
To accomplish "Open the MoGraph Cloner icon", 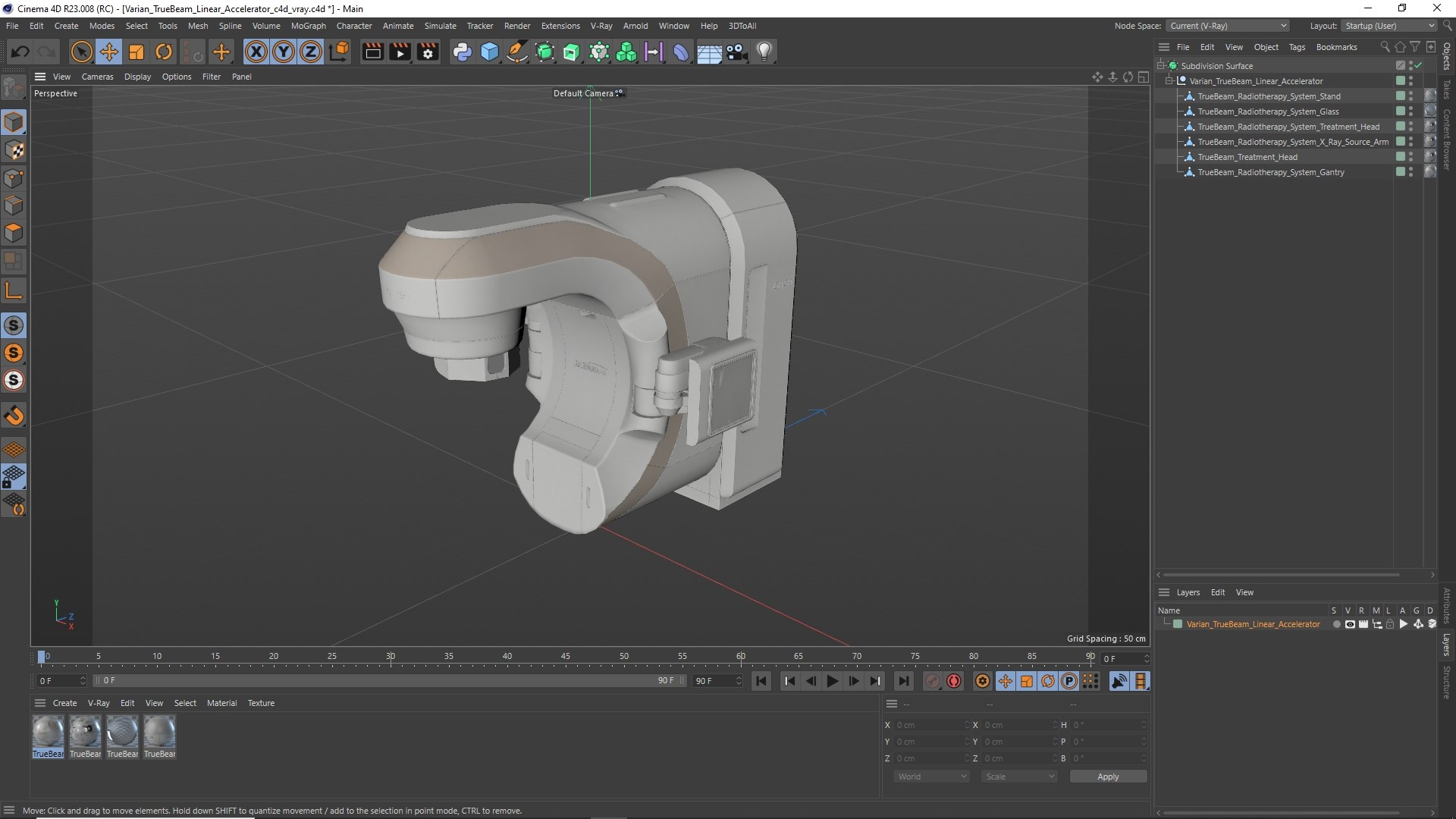I will pyautogui.click(x=626, y=52).
